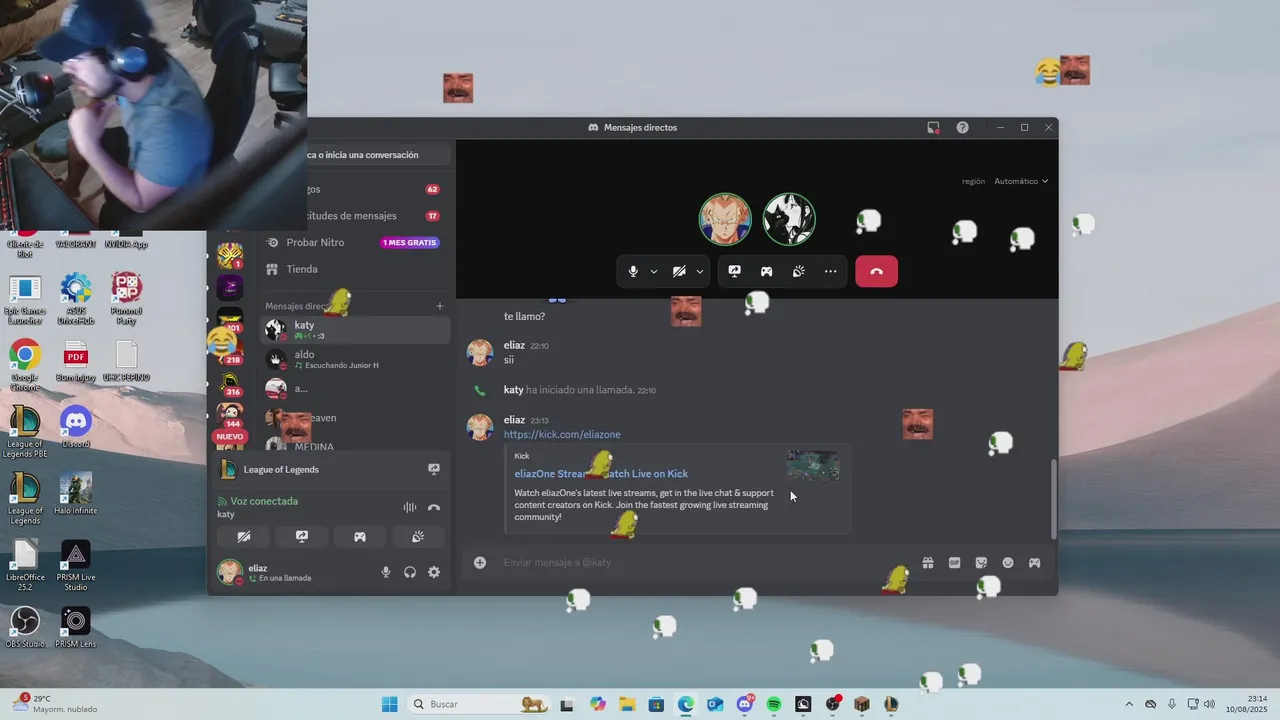1280x720 pixels.
Task: Start an activity from the voice panel
Action: tap(360, 537)
